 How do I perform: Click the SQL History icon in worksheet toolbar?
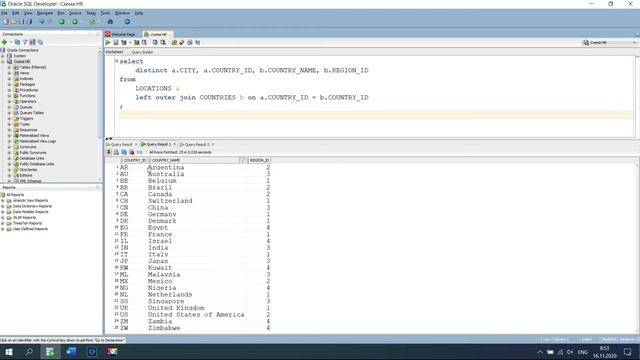190,42
